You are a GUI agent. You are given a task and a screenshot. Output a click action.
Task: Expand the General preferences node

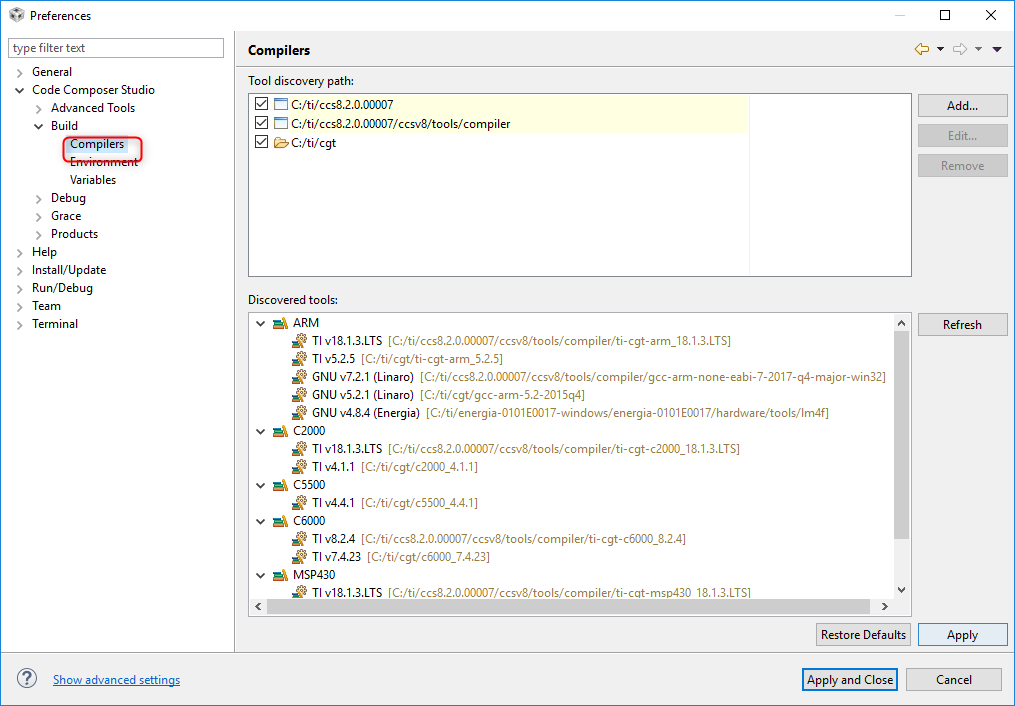pos(19,72)
